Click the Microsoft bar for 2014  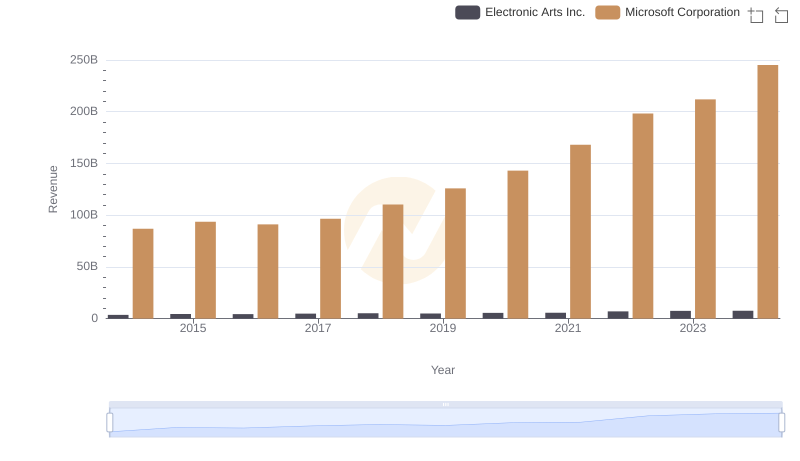[x=143, y=273]
